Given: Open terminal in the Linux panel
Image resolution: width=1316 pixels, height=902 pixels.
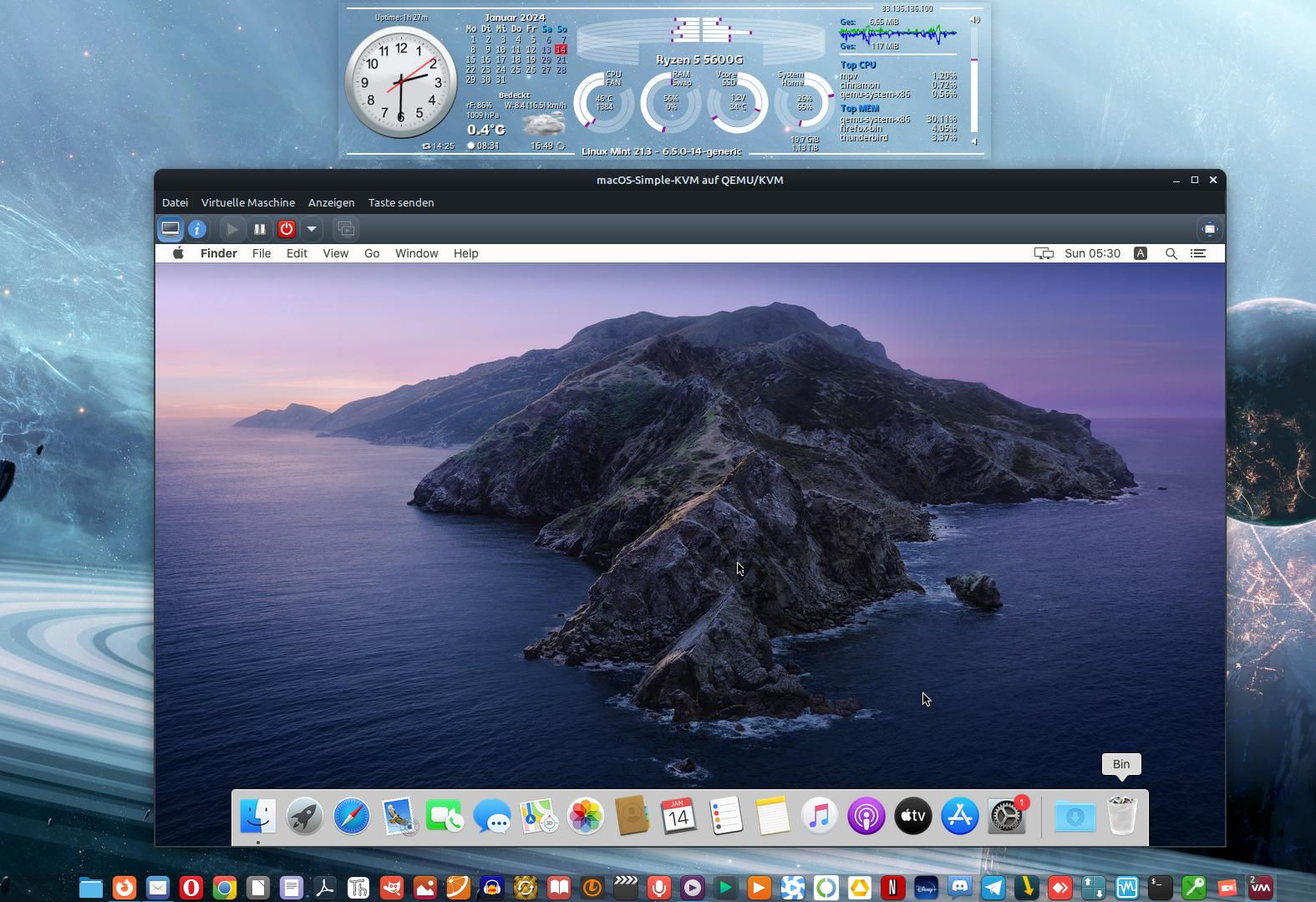Looking at the screenshot, I should coord(1161,887).
